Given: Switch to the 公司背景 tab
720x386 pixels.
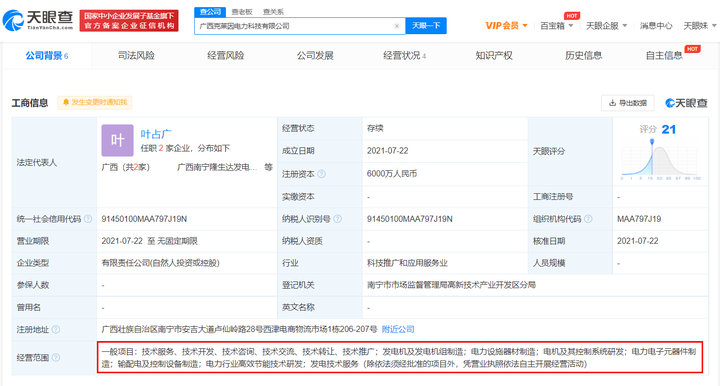Looking at the screenshot, I should 47,56.
